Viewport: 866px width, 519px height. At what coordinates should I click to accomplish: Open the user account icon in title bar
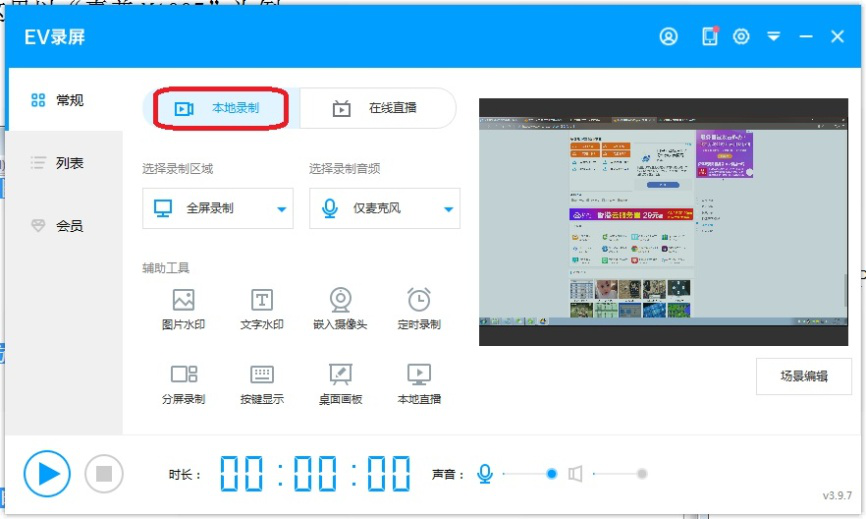[x=668, y=37]
